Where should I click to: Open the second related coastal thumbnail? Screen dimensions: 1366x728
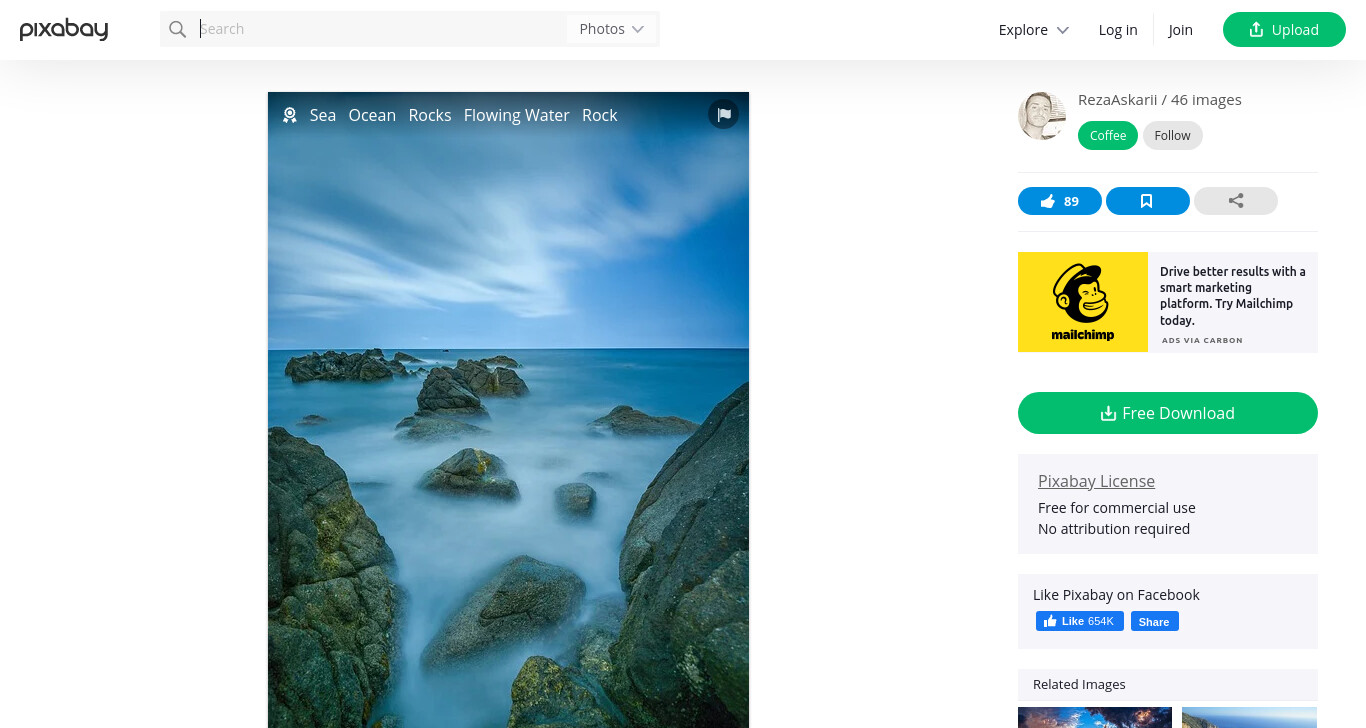(1250, 718)
